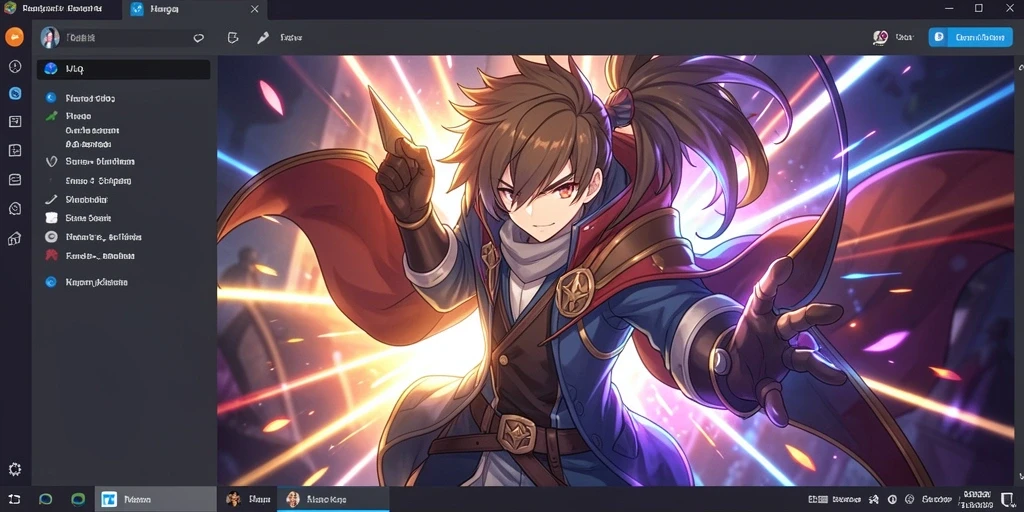
Task: Open the taskbar start icon at bottom-left corner
Action: 14,500
